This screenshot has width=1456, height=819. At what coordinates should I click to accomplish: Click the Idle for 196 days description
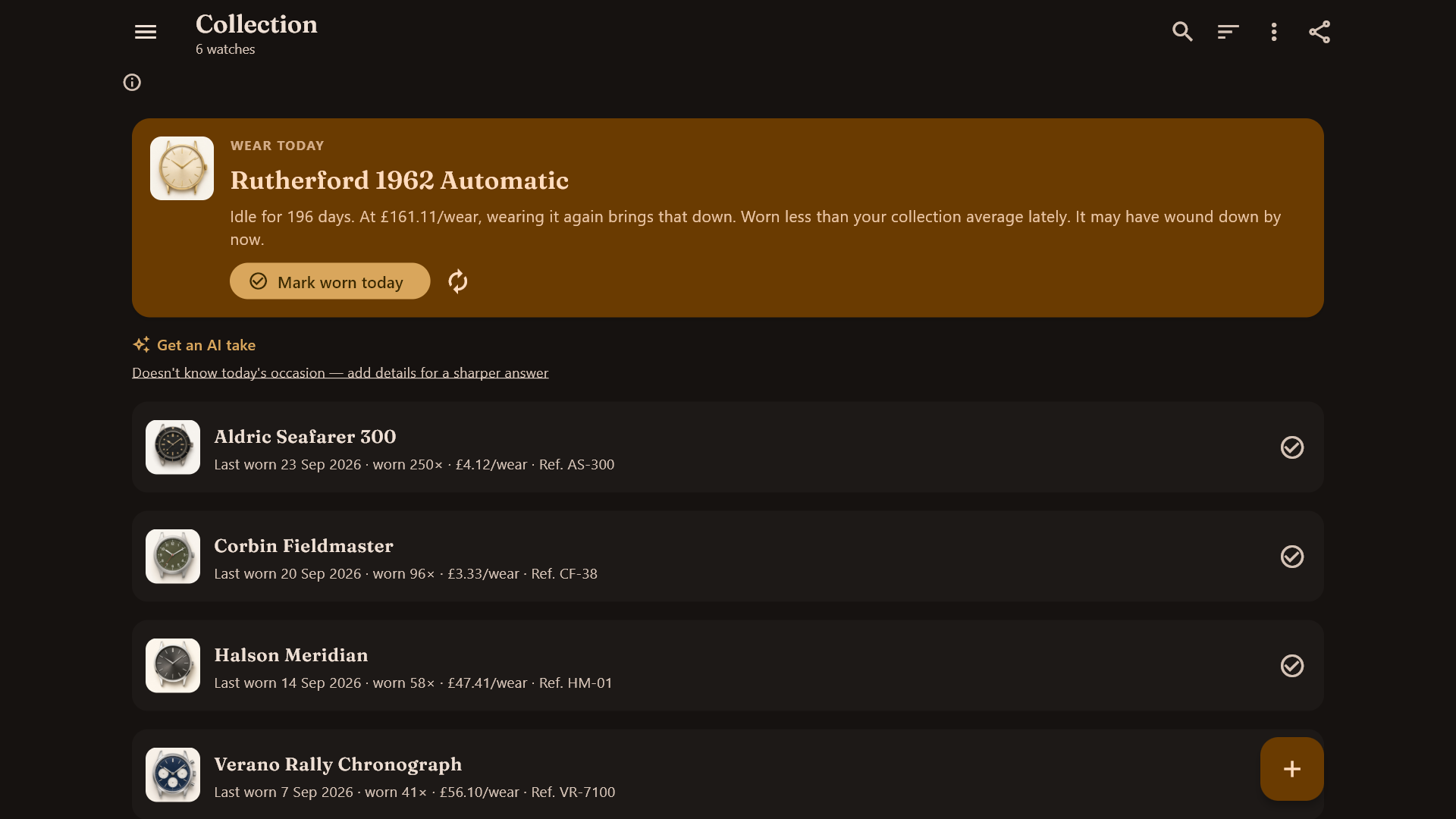point(755,228)
